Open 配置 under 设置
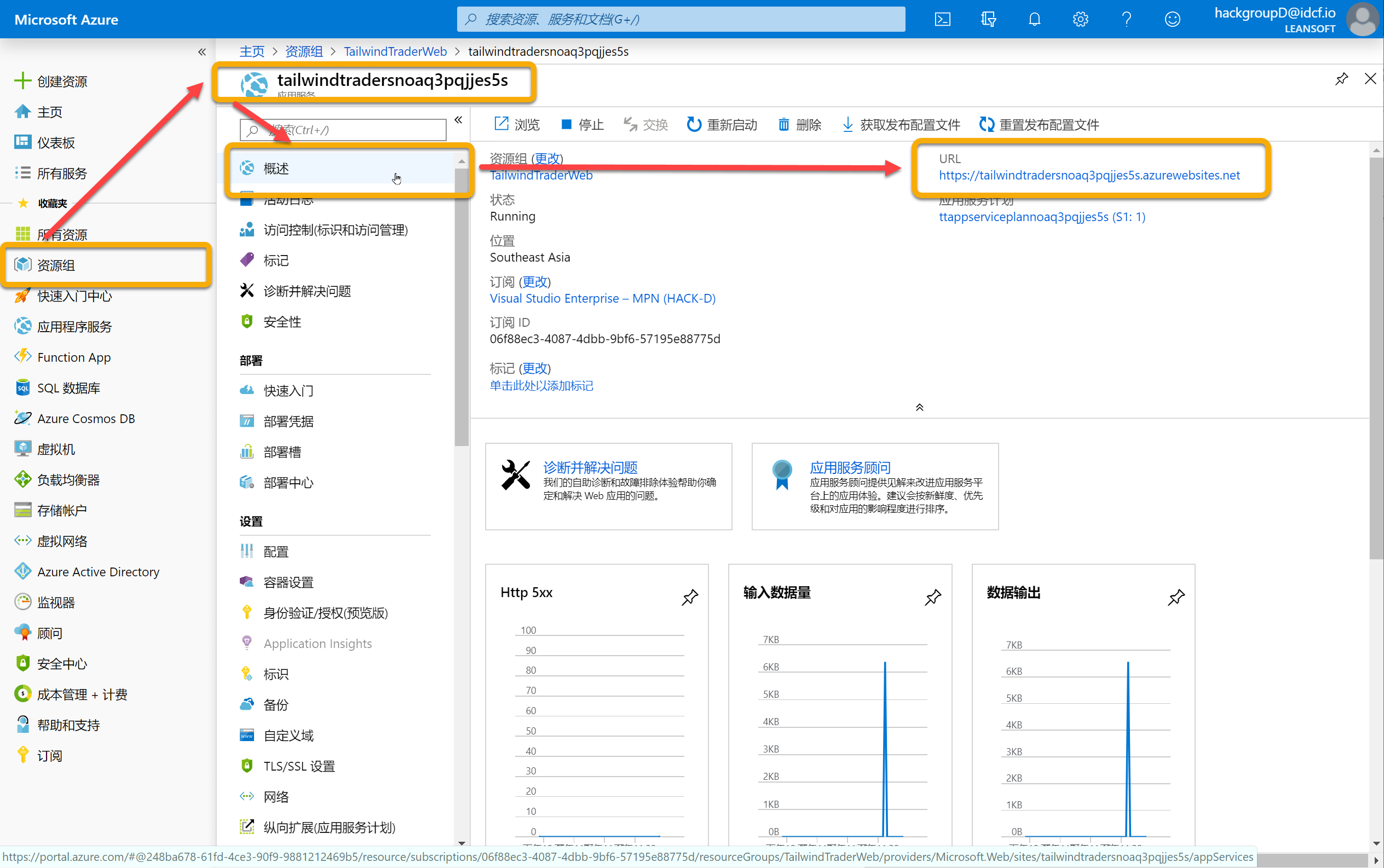 click(264, 552)
